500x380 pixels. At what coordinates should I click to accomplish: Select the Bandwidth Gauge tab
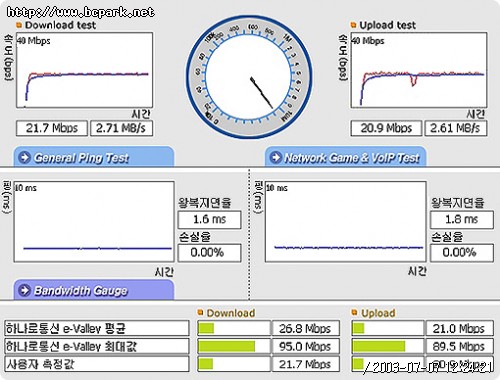click(94, 290)
